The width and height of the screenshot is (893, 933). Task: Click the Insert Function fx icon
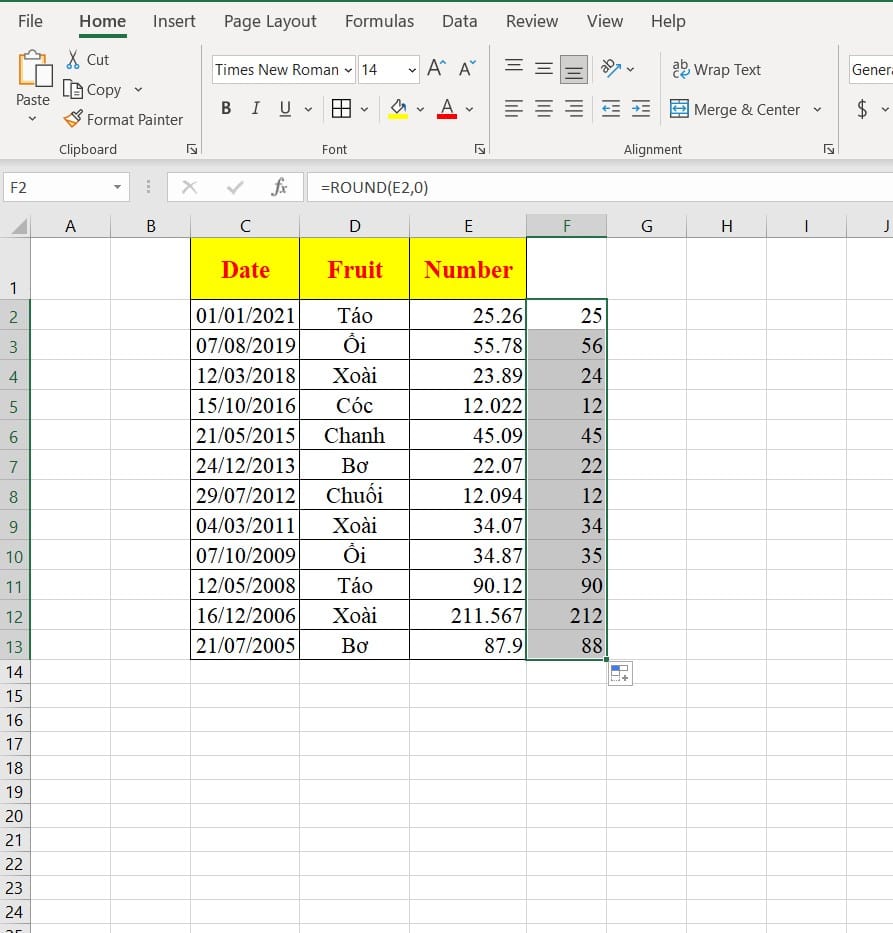[279, 187]
